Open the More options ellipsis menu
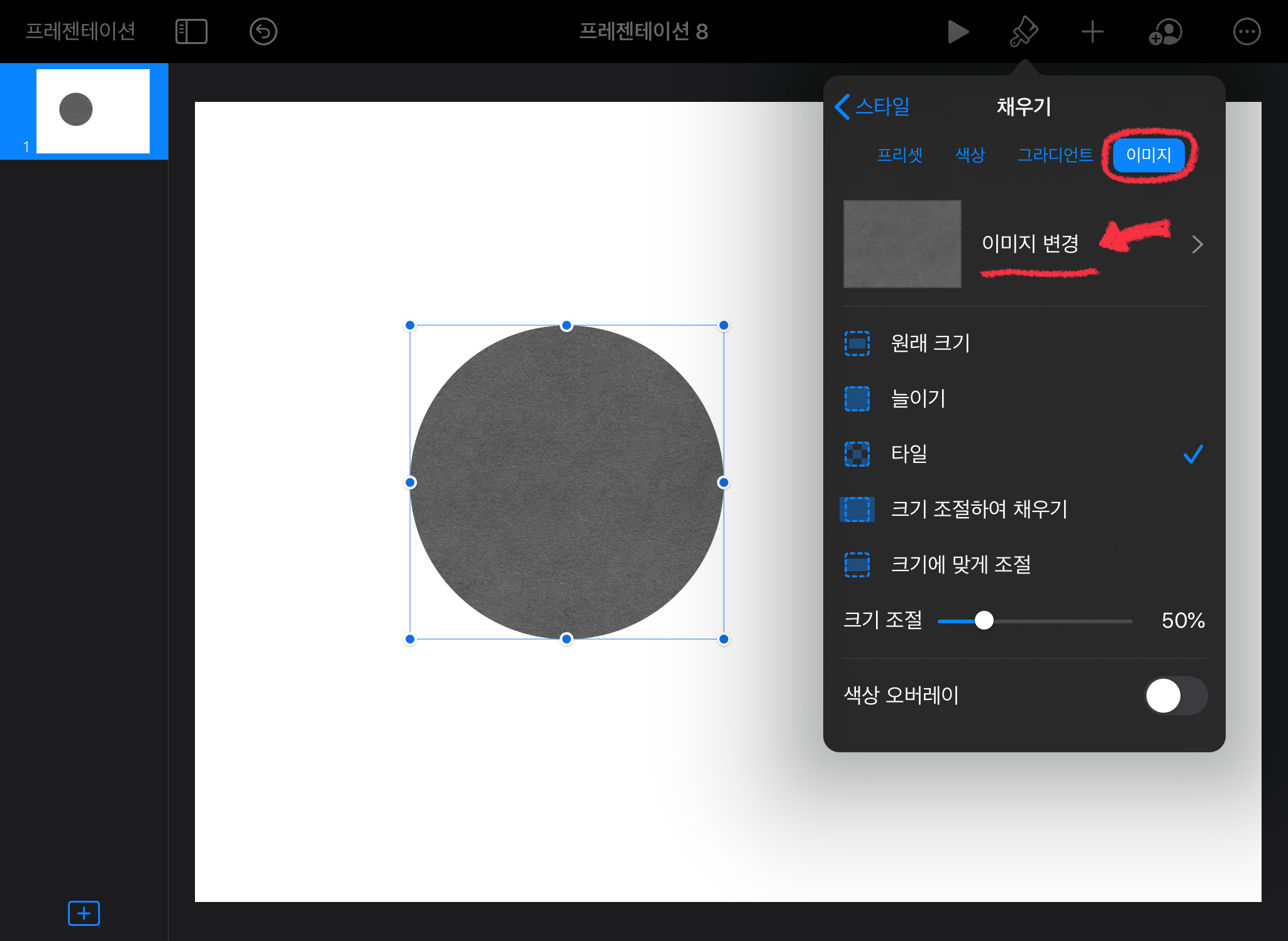This screenshot has width=1288, height=941. click(x=1246, y=31)
